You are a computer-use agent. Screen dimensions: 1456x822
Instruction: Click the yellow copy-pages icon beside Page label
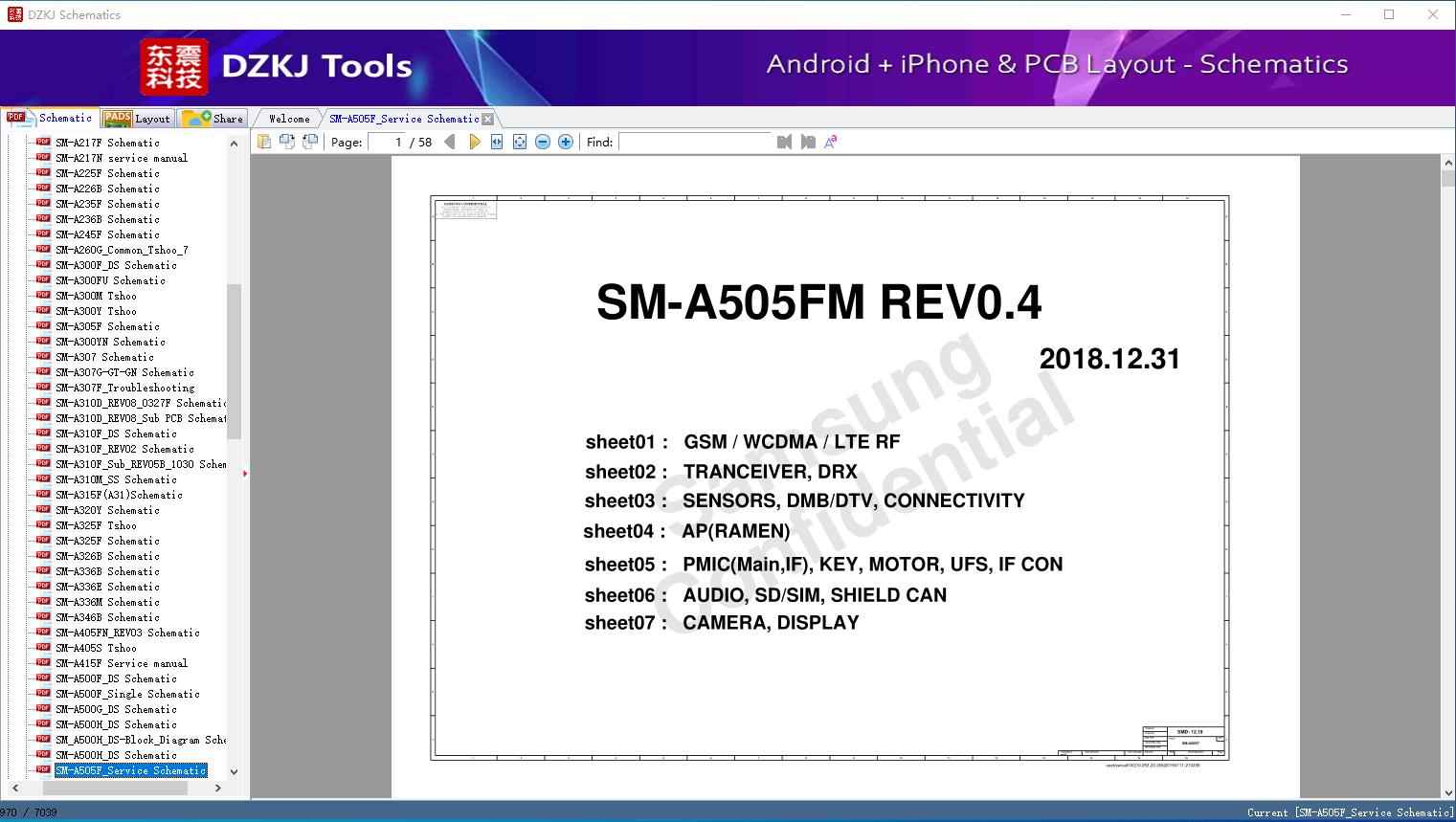point(263,142)
